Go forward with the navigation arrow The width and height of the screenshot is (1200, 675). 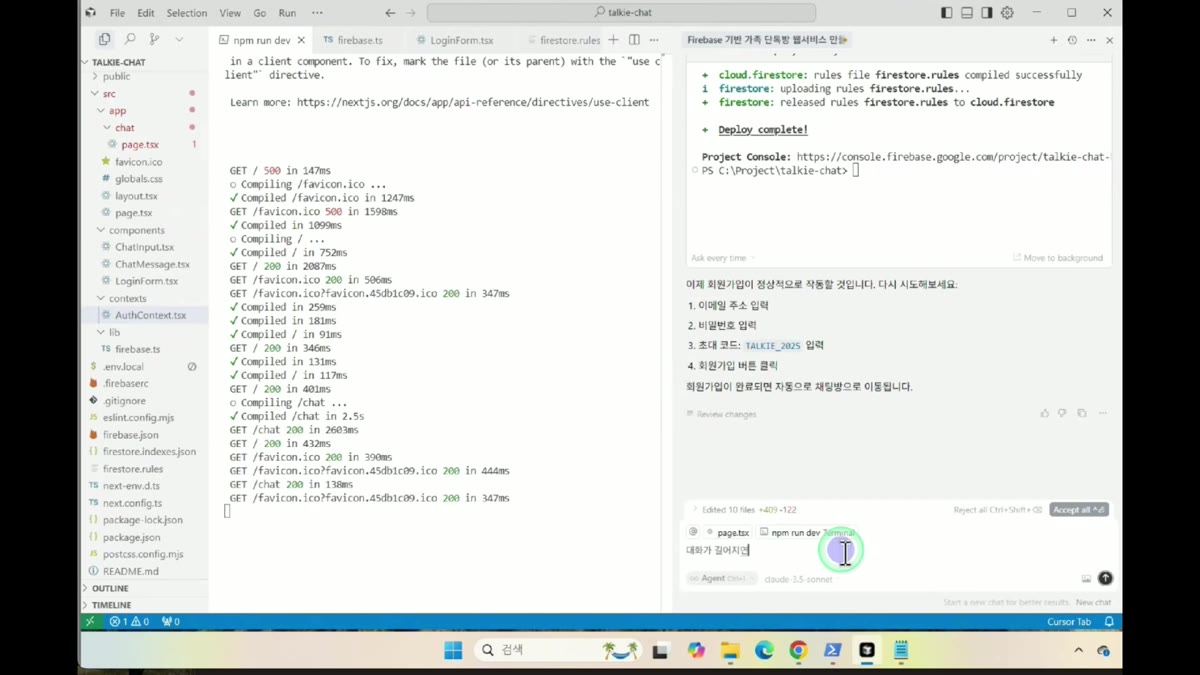click(x=411, y=13)
